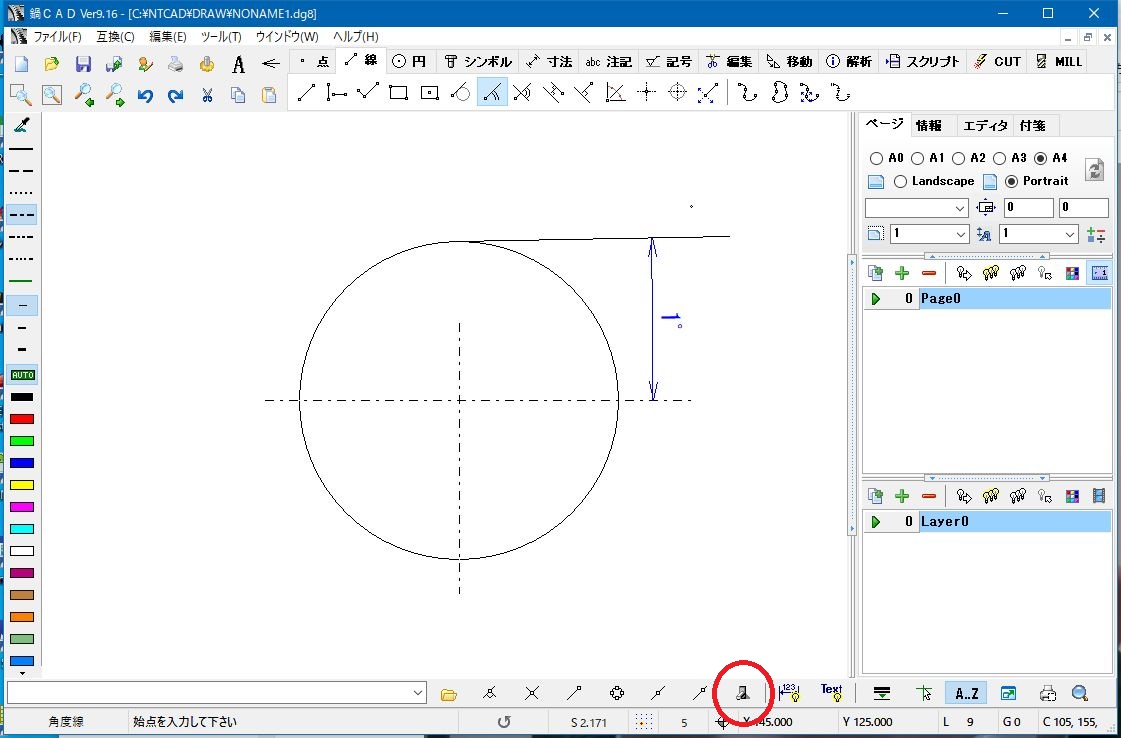The height and width of the screenshot is (738, 1121).
Task: Toggle dimension value display (123 bulb icon)
Action: [x=789, y=692]
